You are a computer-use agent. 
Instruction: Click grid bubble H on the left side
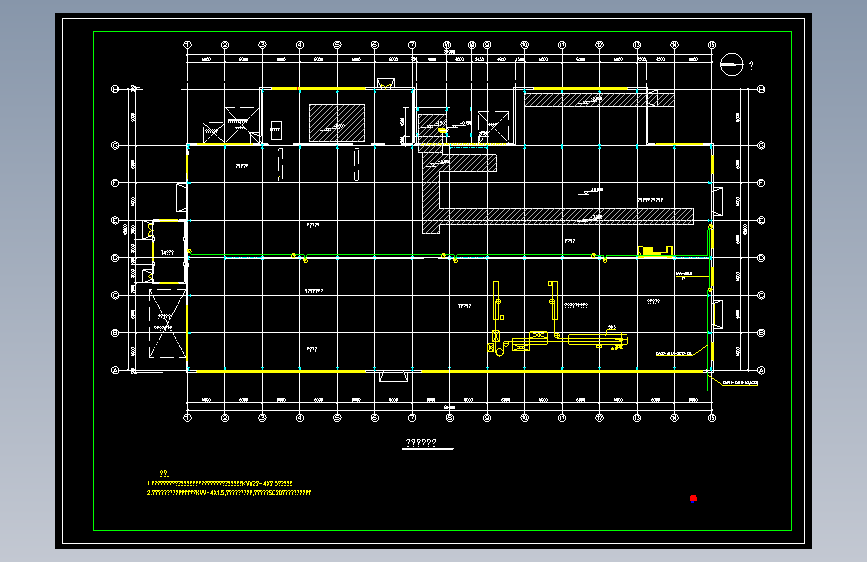[115, 89]
